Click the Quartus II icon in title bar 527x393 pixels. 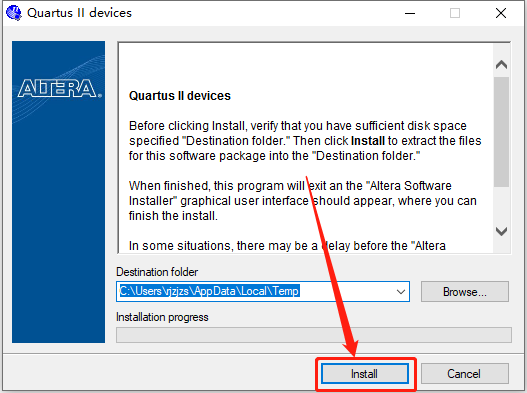(14, 13)
